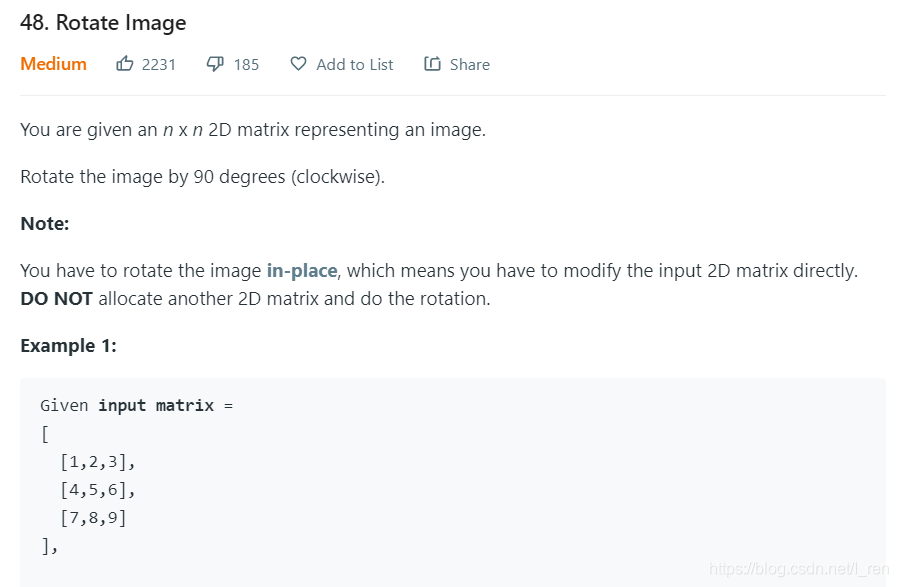The image size is (898, 587).
Task: Click the heart icon beside Add to List
Action: click(298, 63)
